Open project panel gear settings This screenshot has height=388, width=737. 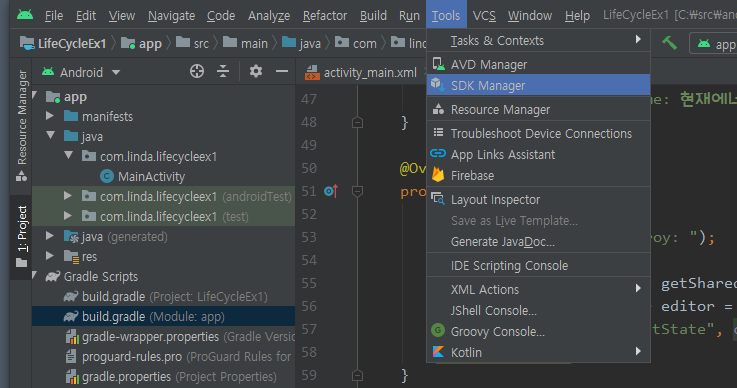[256, 71]
